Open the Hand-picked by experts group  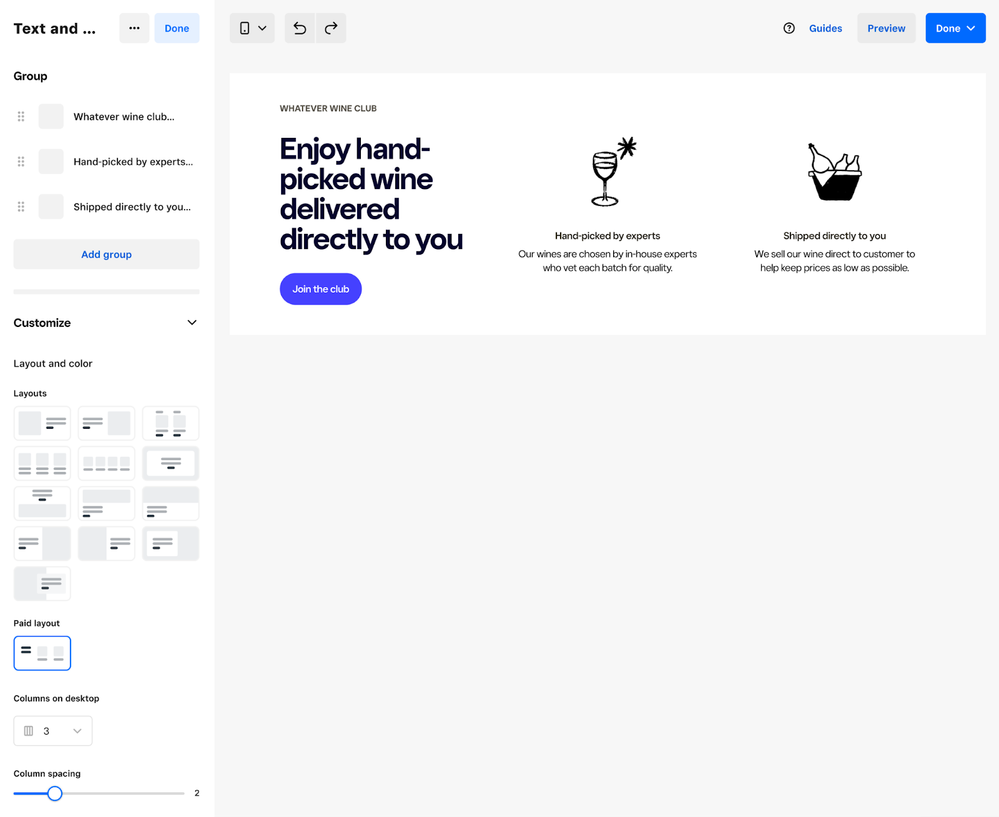(x=132, y=162)
